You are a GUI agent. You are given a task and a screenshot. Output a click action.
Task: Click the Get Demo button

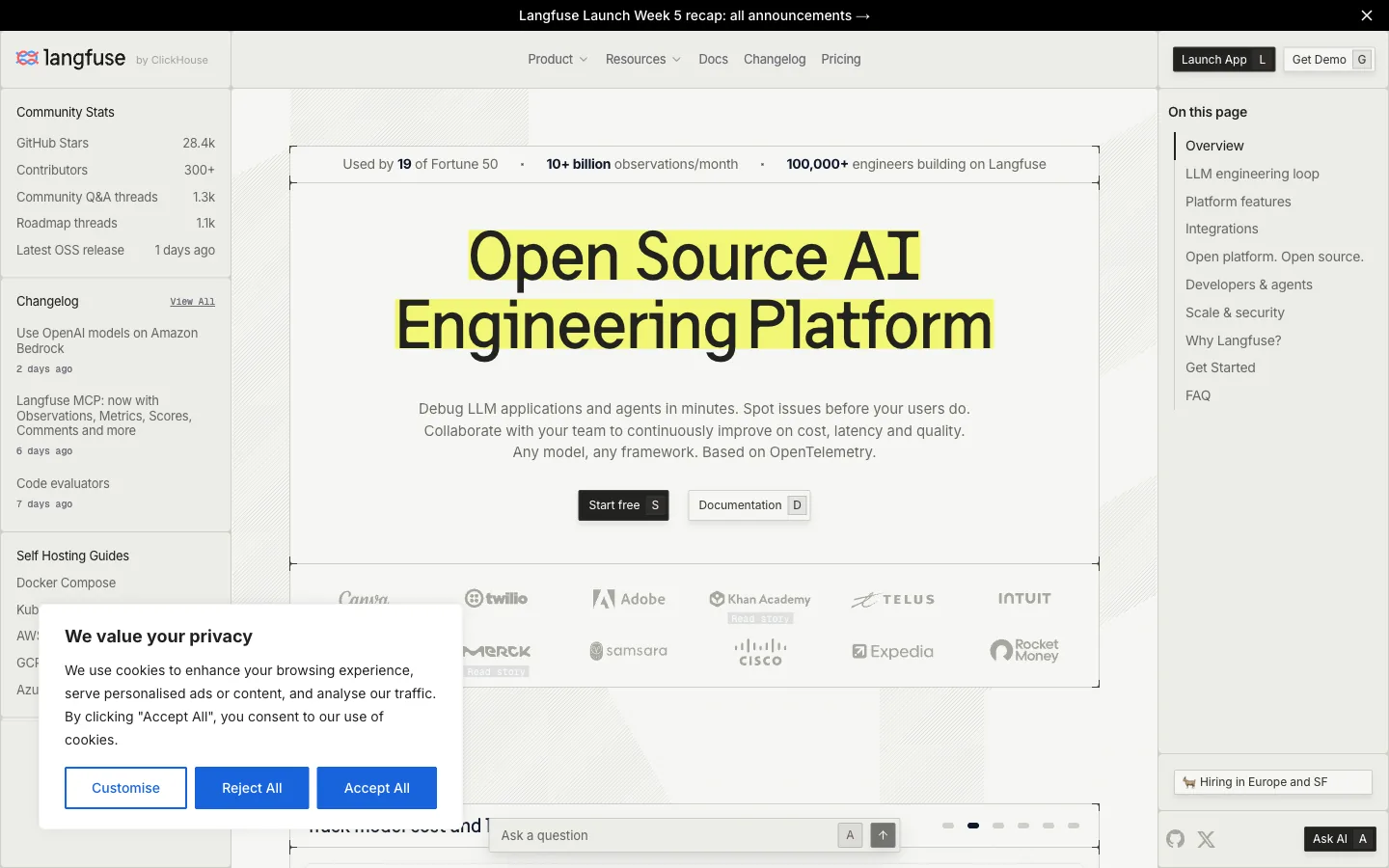(1329, 60)
